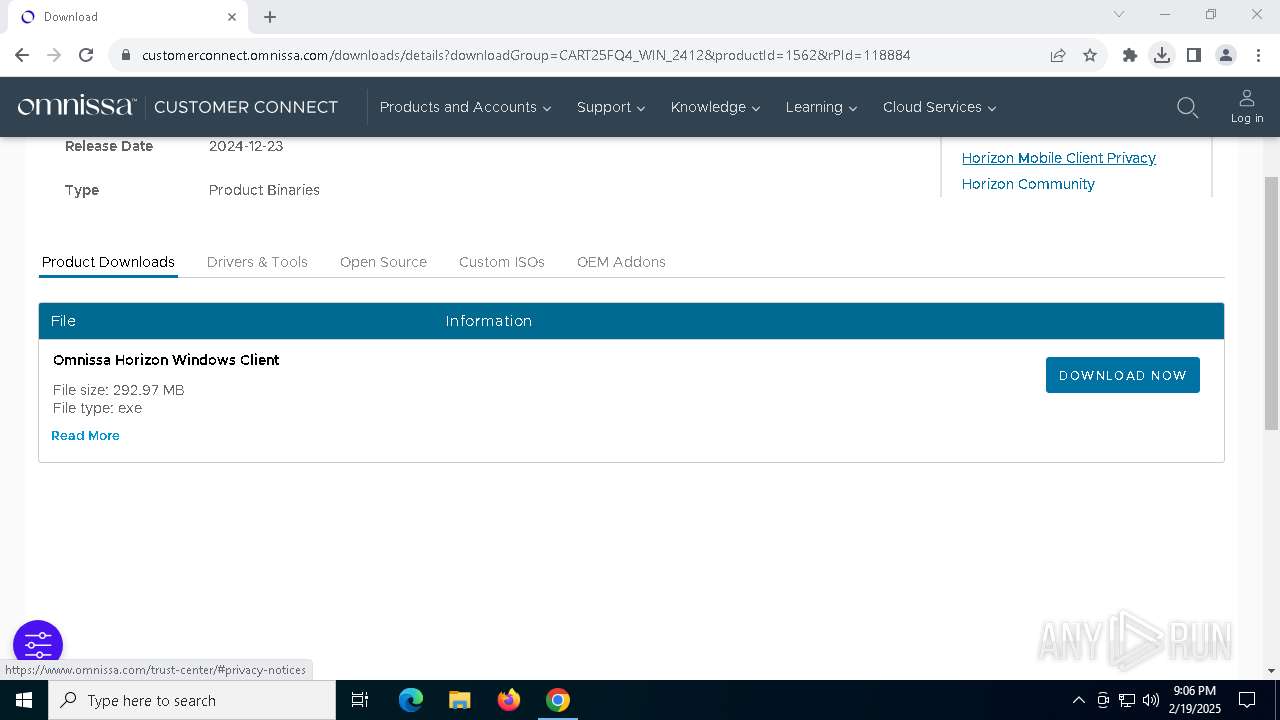Click the volume icon in system tray
This screenshot has width=1280, height=720.
(x=1151, y=700)
